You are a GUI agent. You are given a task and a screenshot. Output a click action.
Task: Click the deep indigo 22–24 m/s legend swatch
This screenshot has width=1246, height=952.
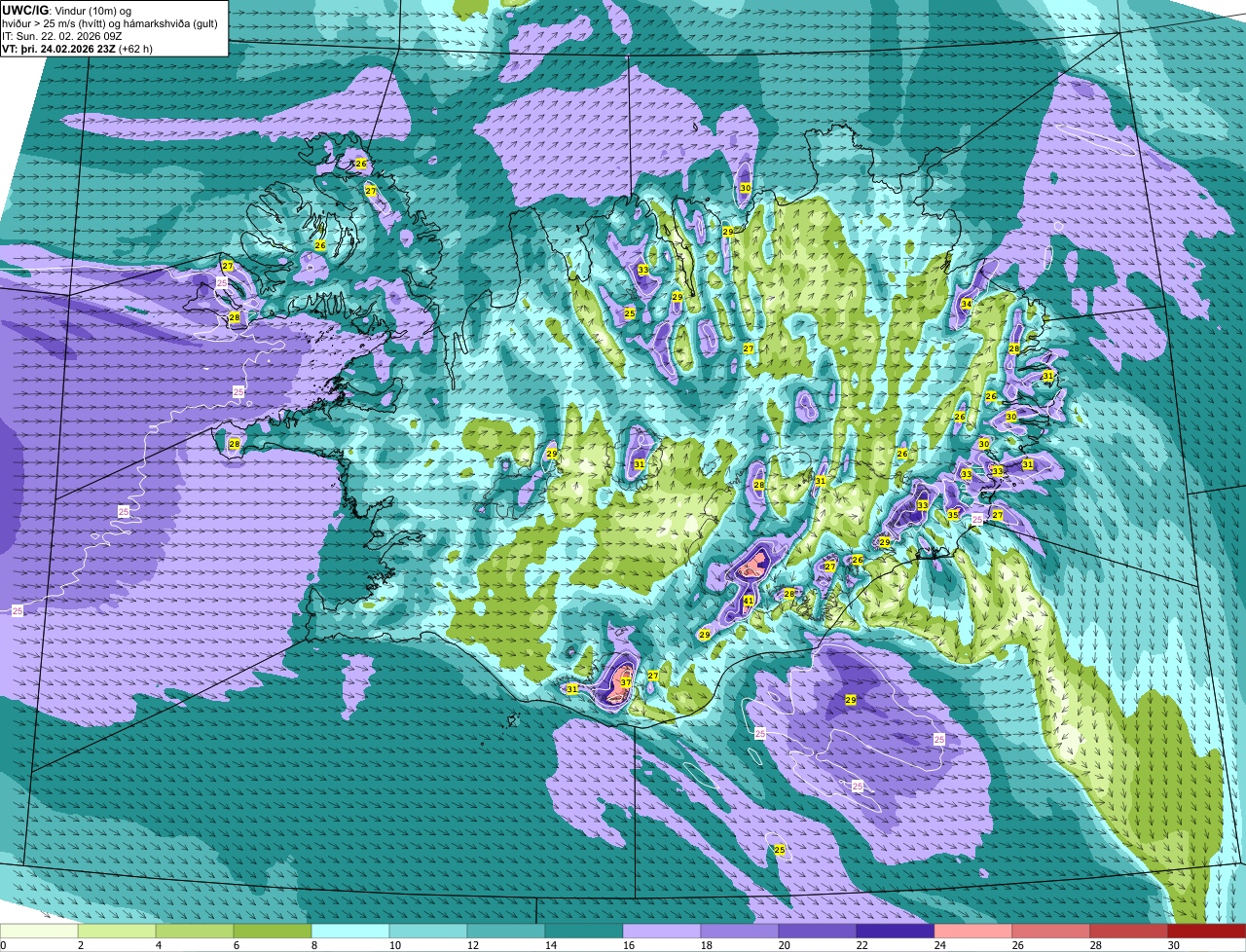pos(896,931)
